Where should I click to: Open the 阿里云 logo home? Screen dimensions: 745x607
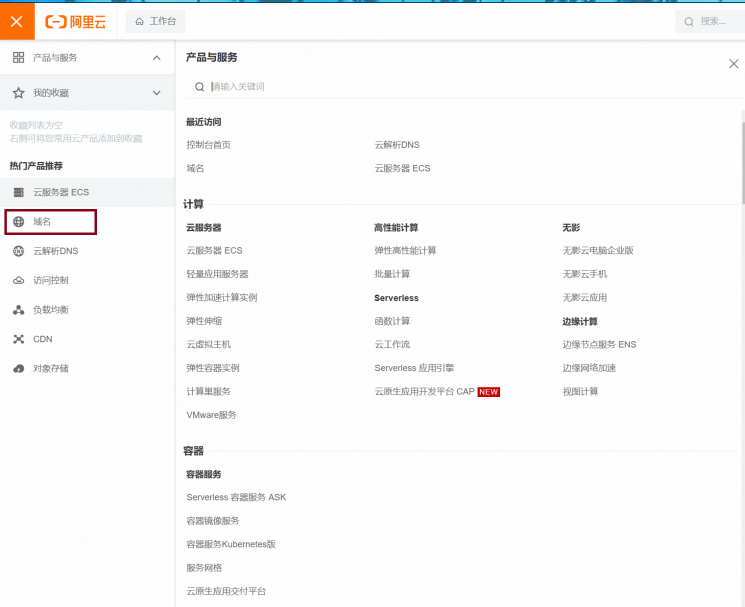click(76, 21)
